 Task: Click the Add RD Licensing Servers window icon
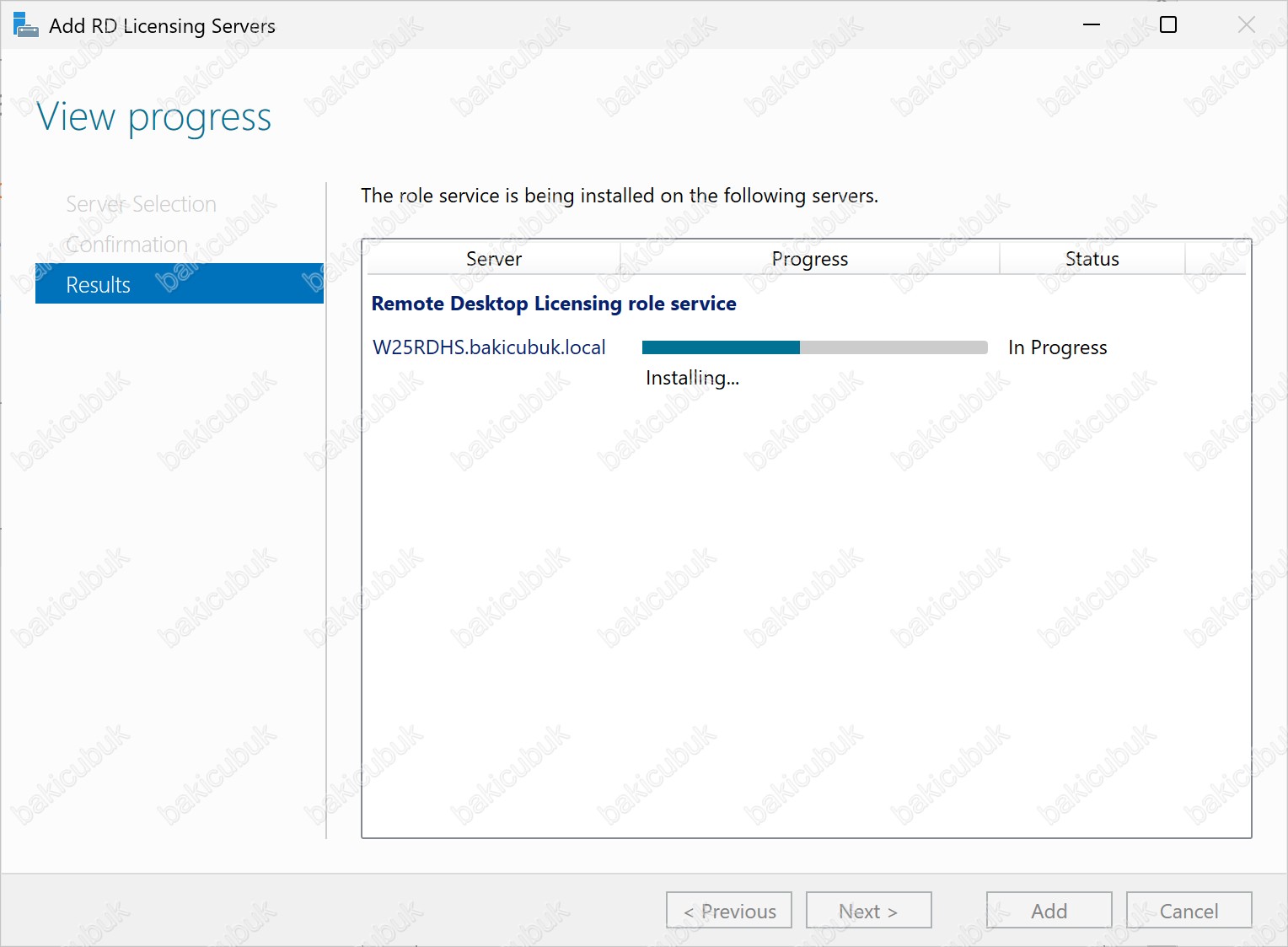[25, 25]
